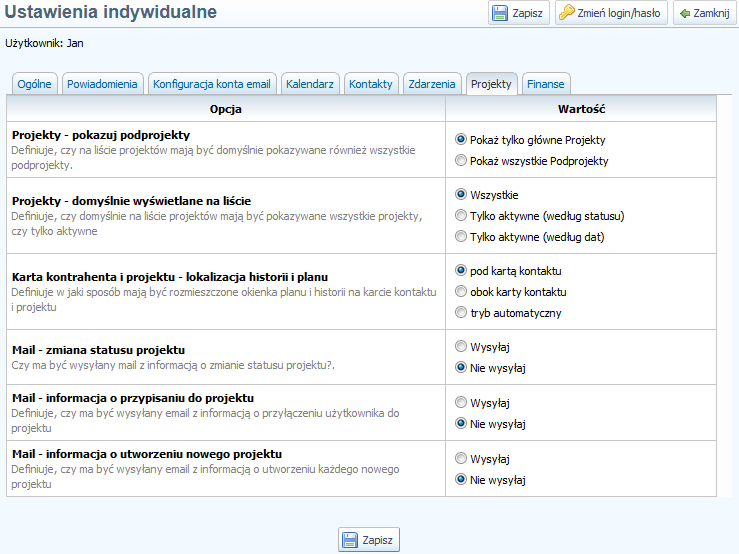Click the 'Opcja' column header

[x=226, y=109]
